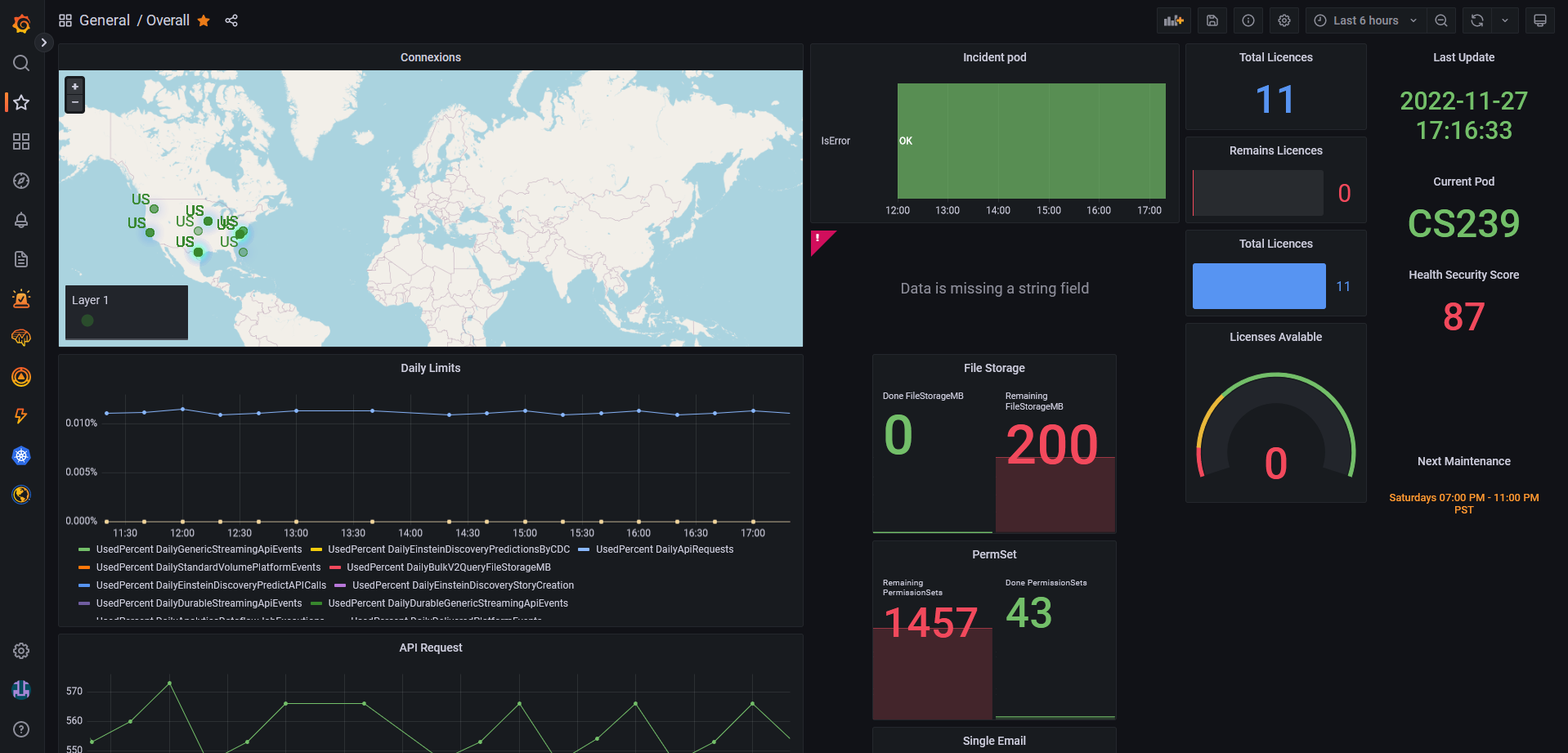Screen dimensions: 1568x753
Task: Open the Last 6 hours time picker
Action: pyautogui.click(x=1365, y=20)
